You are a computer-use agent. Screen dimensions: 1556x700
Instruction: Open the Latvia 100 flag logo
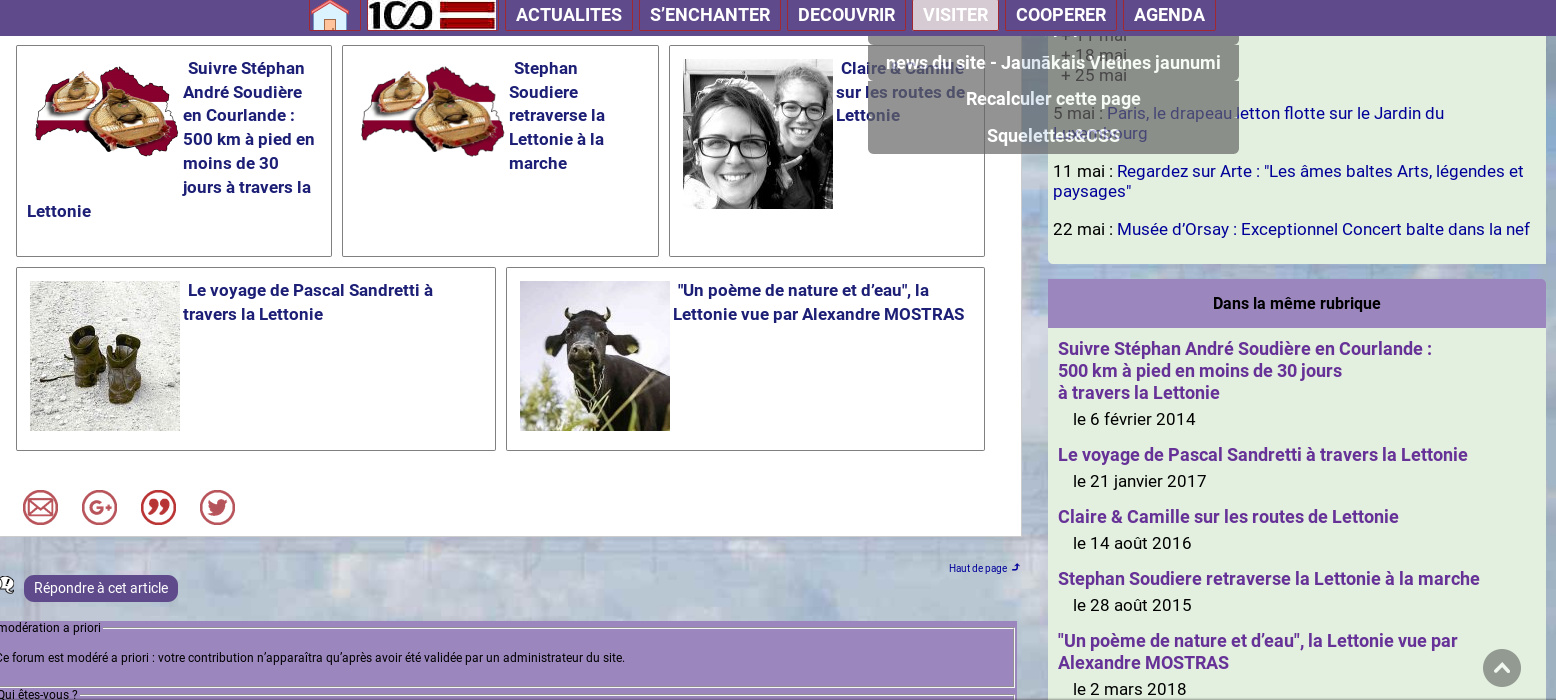432,15
